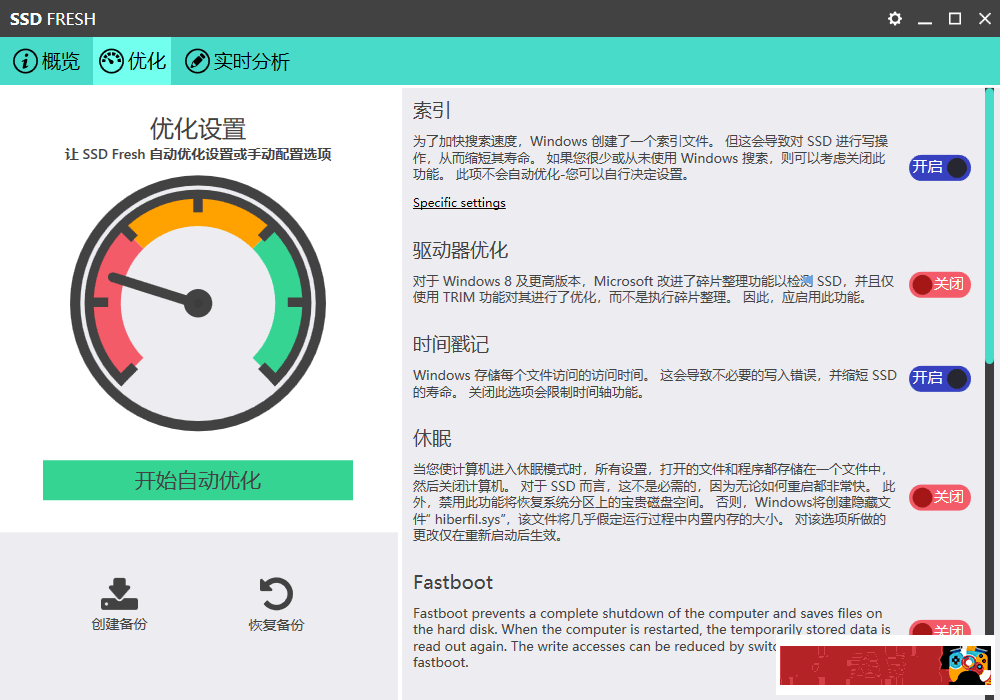1000x700 pixels.
Task: Toggle the 索引 switch showing 开启
Action: coord(939,168)
